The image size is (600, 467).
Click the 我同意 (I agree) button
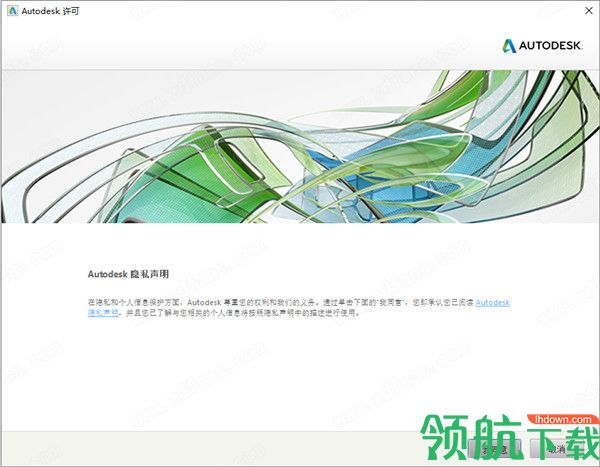[495, 448]
